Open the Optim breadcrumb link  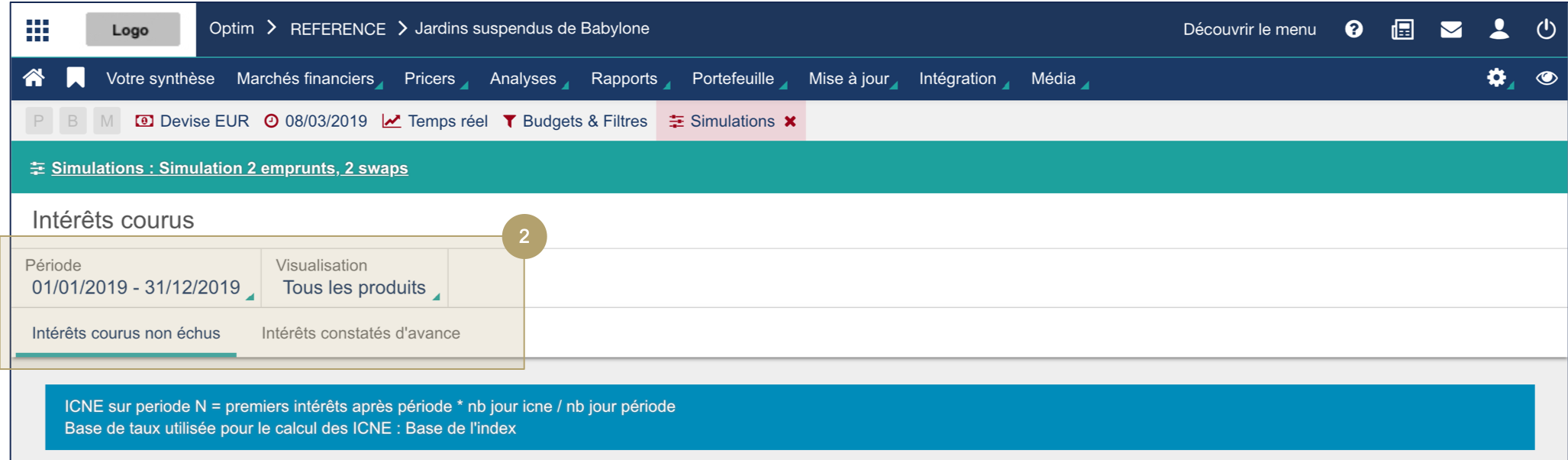tap(231, 28)
